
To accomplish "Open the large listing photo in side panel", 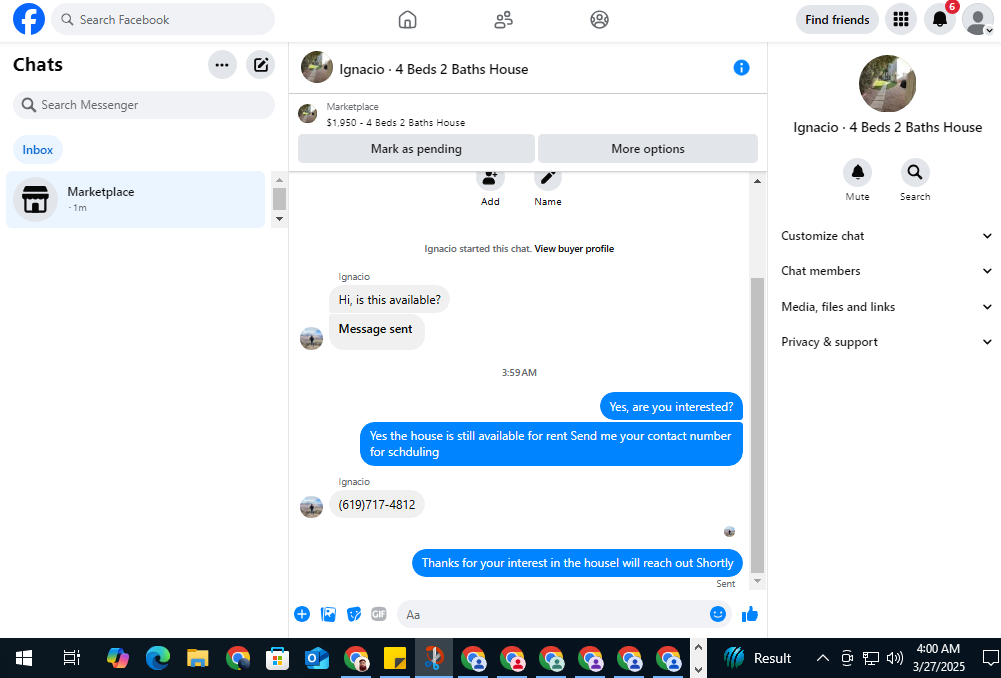I will [887, 84].
